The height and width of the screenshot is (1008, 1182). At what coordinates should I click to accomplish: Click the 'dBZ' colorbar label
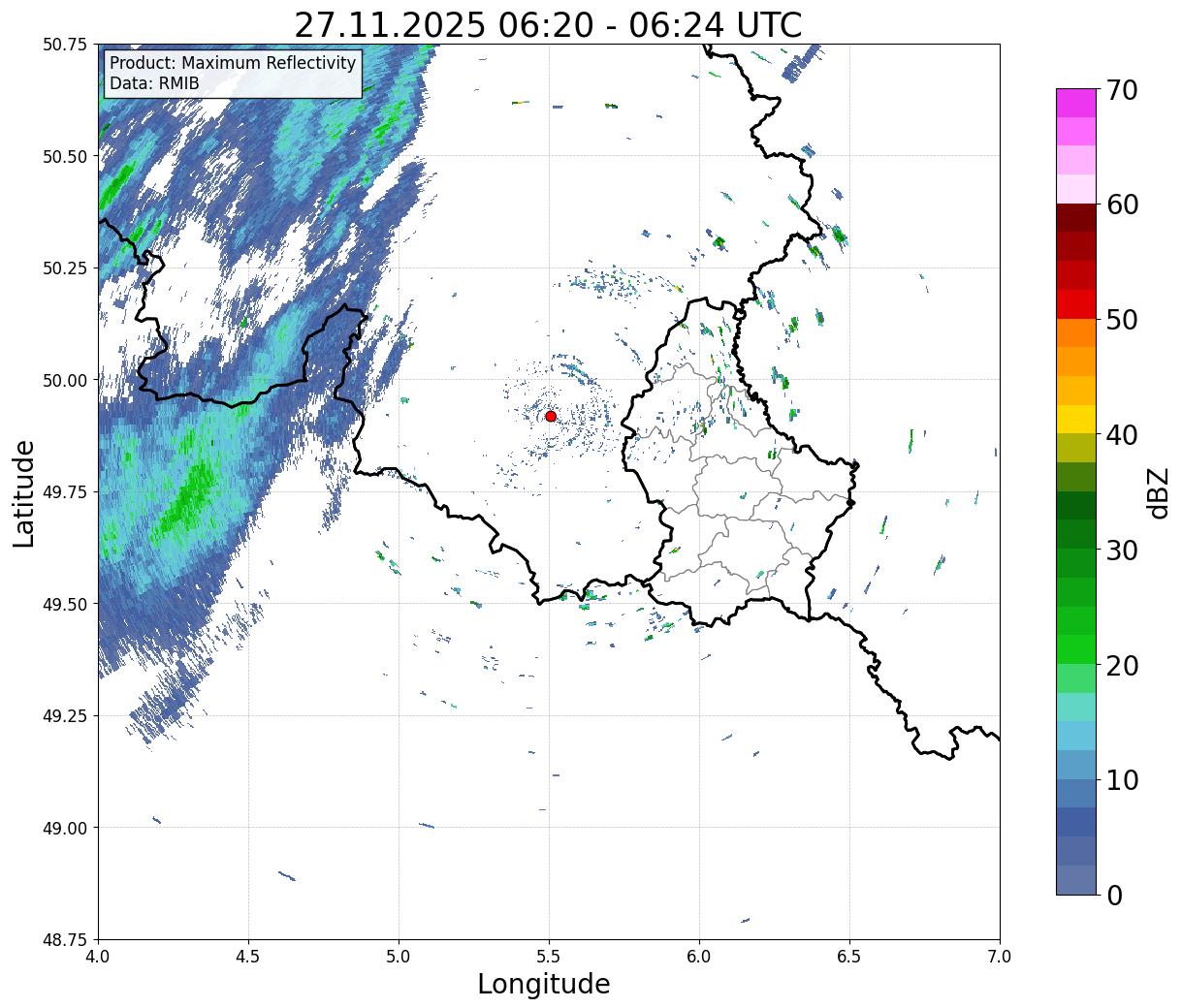tap(1158, 492)
